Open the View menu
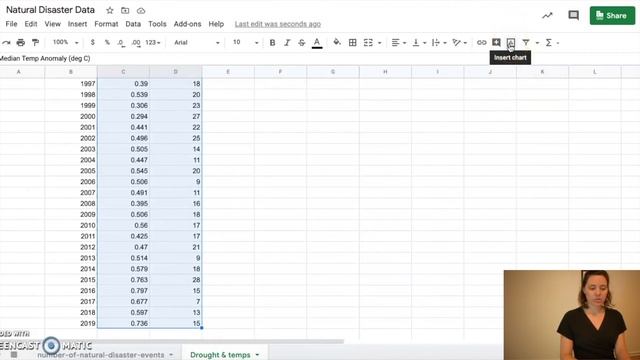The width and height of the screenshot is (640, 360). coord(52,24)
